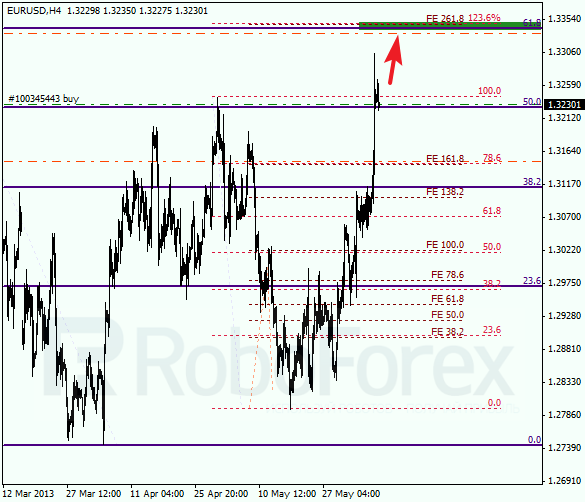
Task: Click the purple 23.6 retracement label
Action: (x=532, y=280)
